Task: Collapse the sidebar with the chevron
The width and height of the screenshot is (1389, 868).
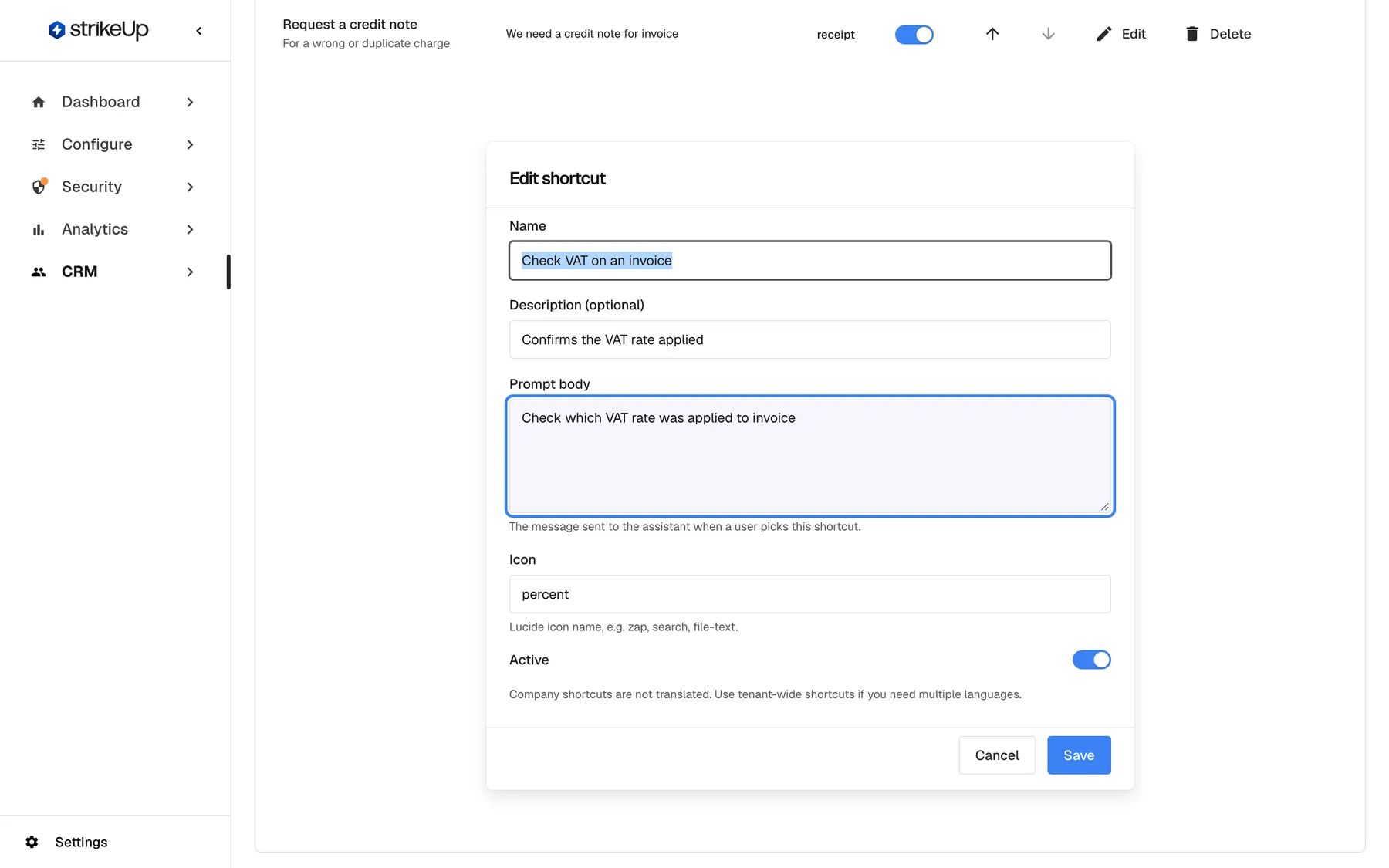Action: tap(199, 31)
